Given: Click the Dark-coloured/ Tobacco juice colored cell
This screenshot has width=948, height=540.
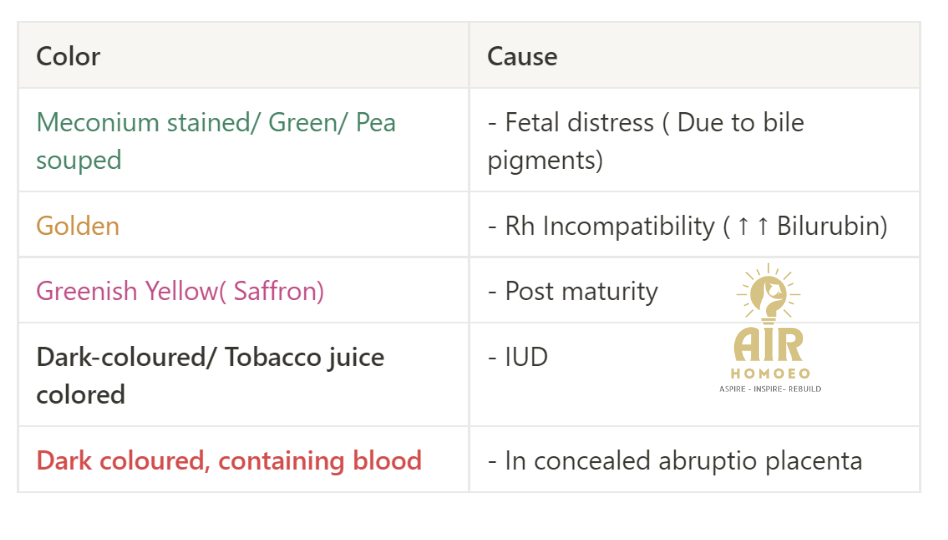Looking at the screenshot, I should tap(244, 375).
